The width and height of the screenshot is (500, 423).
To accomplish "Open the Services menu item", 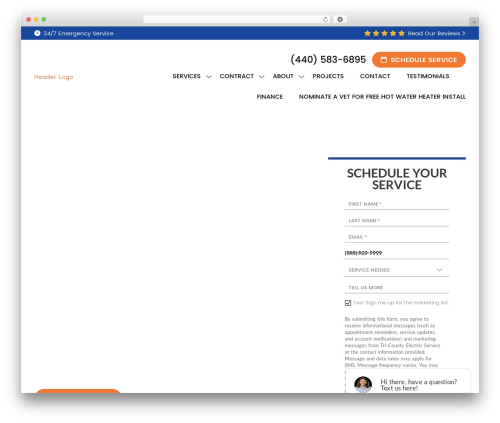I will pyautogui.click(x=186, y=76).
